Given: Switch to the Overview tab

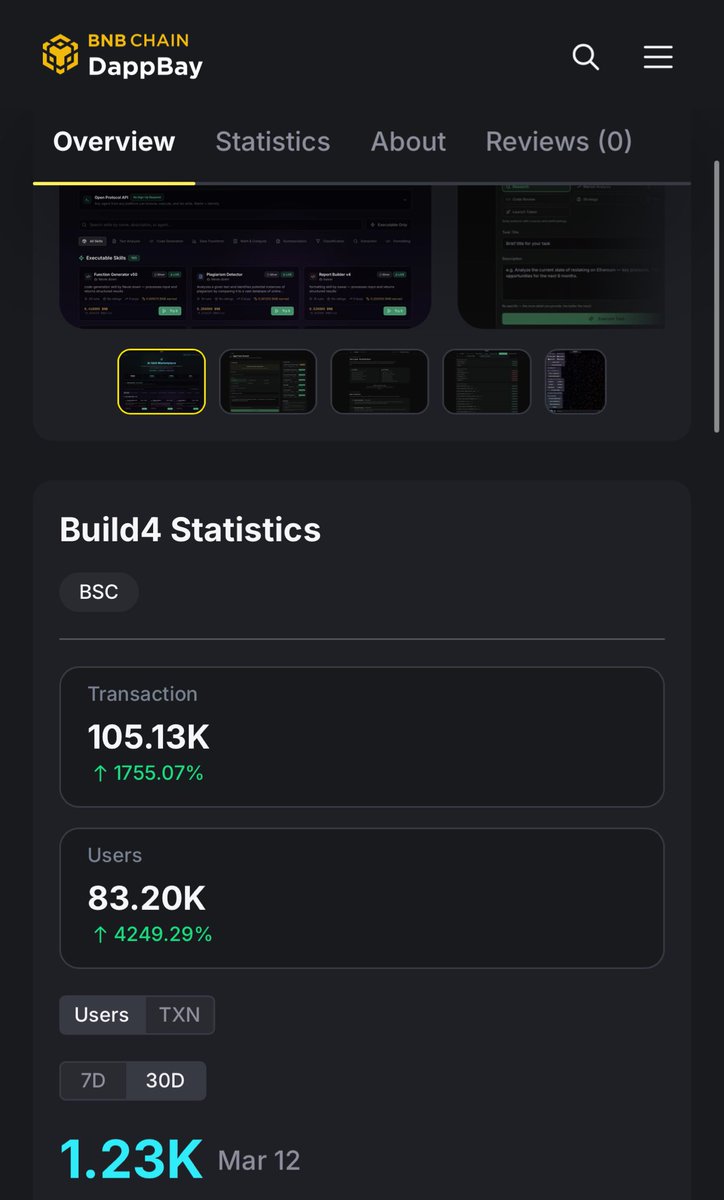Looking at the screenshot, I should coord(114,142).
